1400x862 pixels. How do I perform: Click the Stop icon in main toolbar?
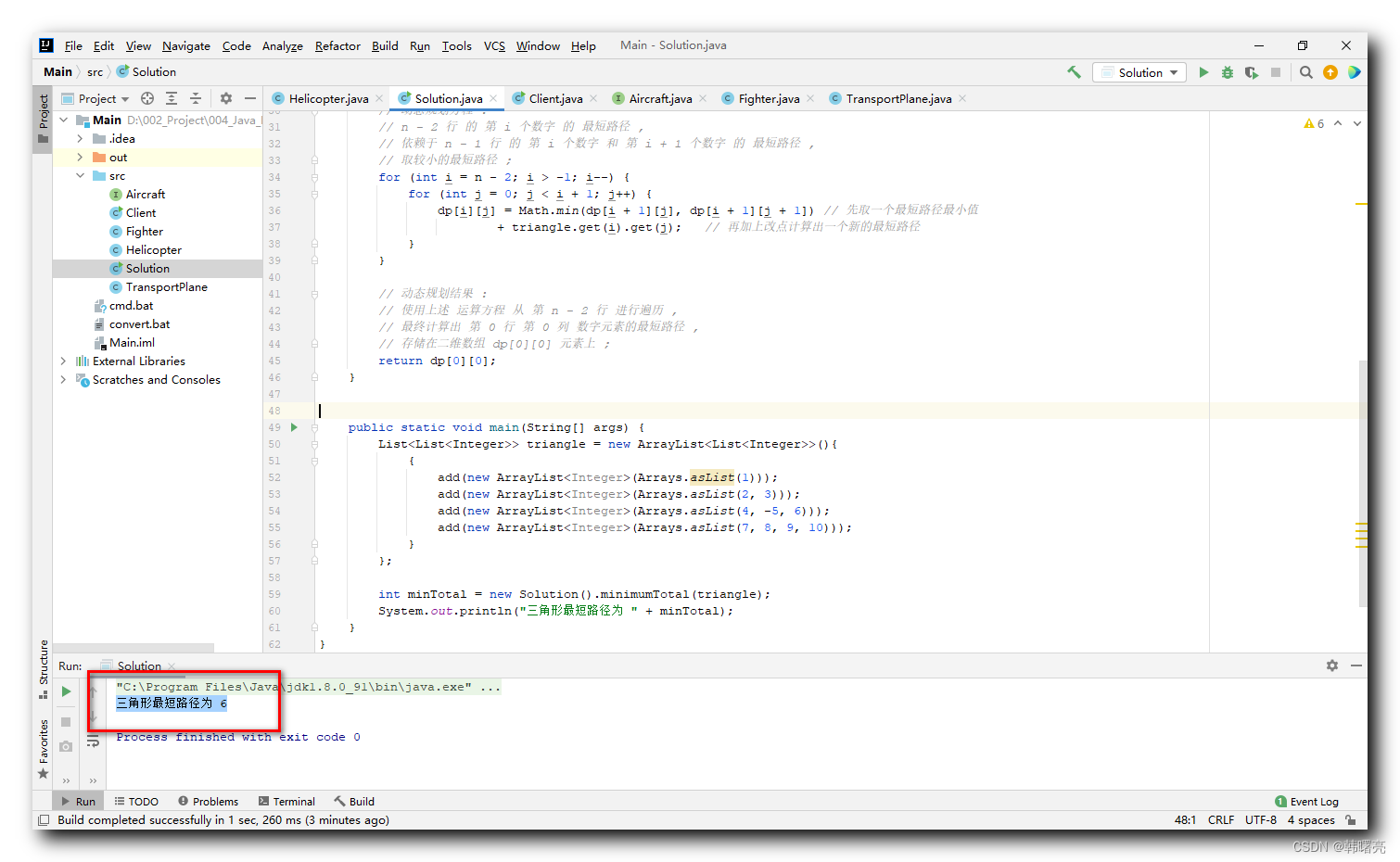(1276, 72)
